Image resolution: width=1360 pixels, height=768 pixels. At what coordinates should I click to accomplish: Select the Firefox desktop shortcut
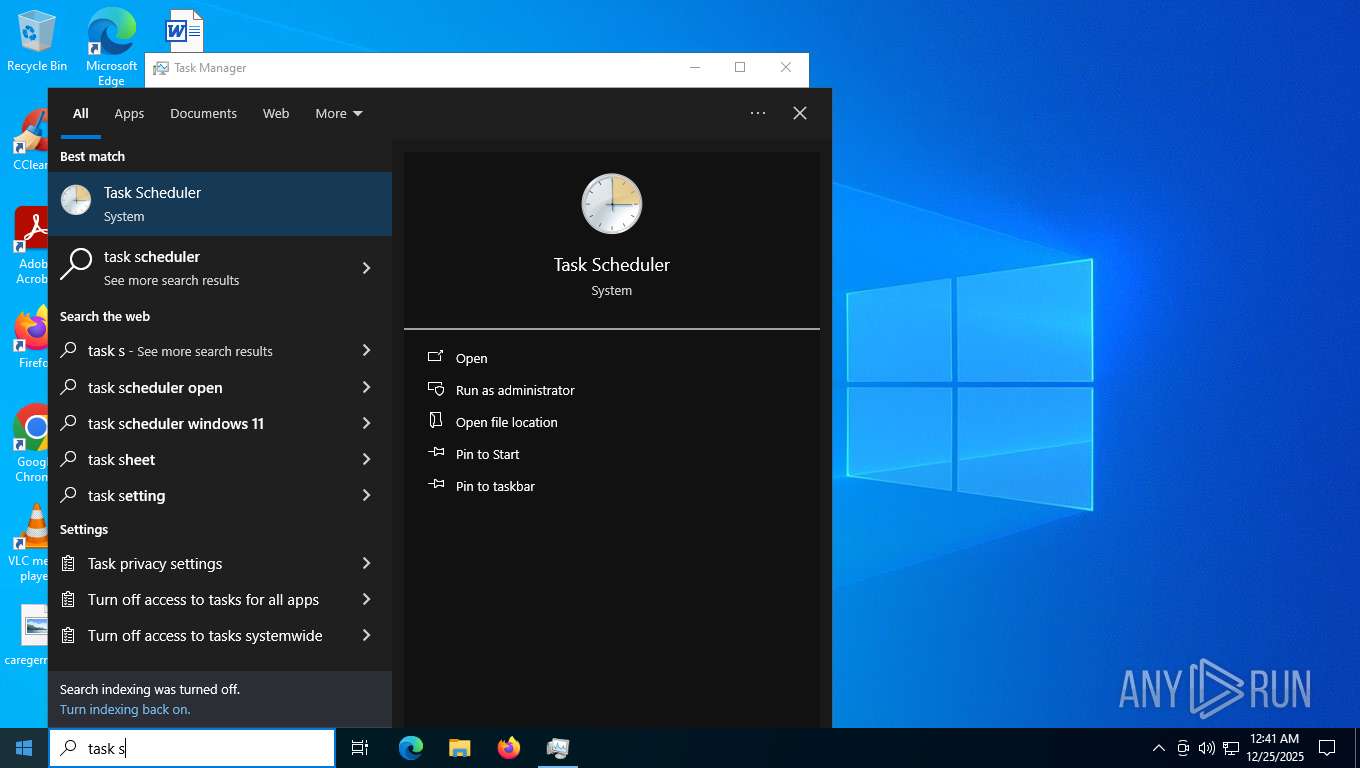(x=31, y=337)
